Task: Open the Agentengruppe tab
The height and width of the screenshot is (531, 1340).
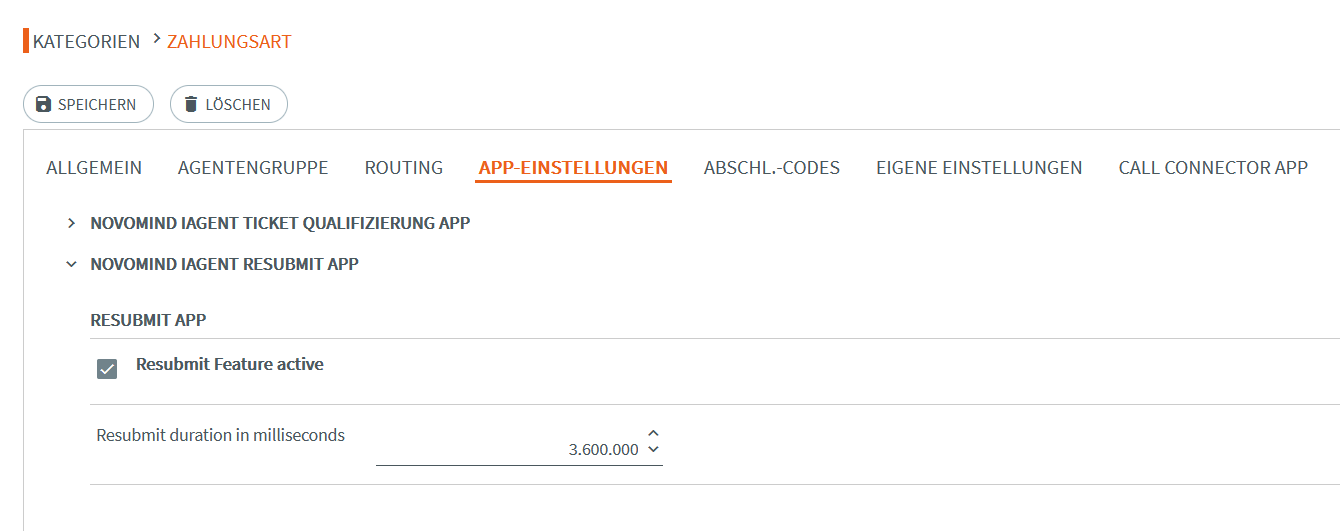Action: pos(253,168)
